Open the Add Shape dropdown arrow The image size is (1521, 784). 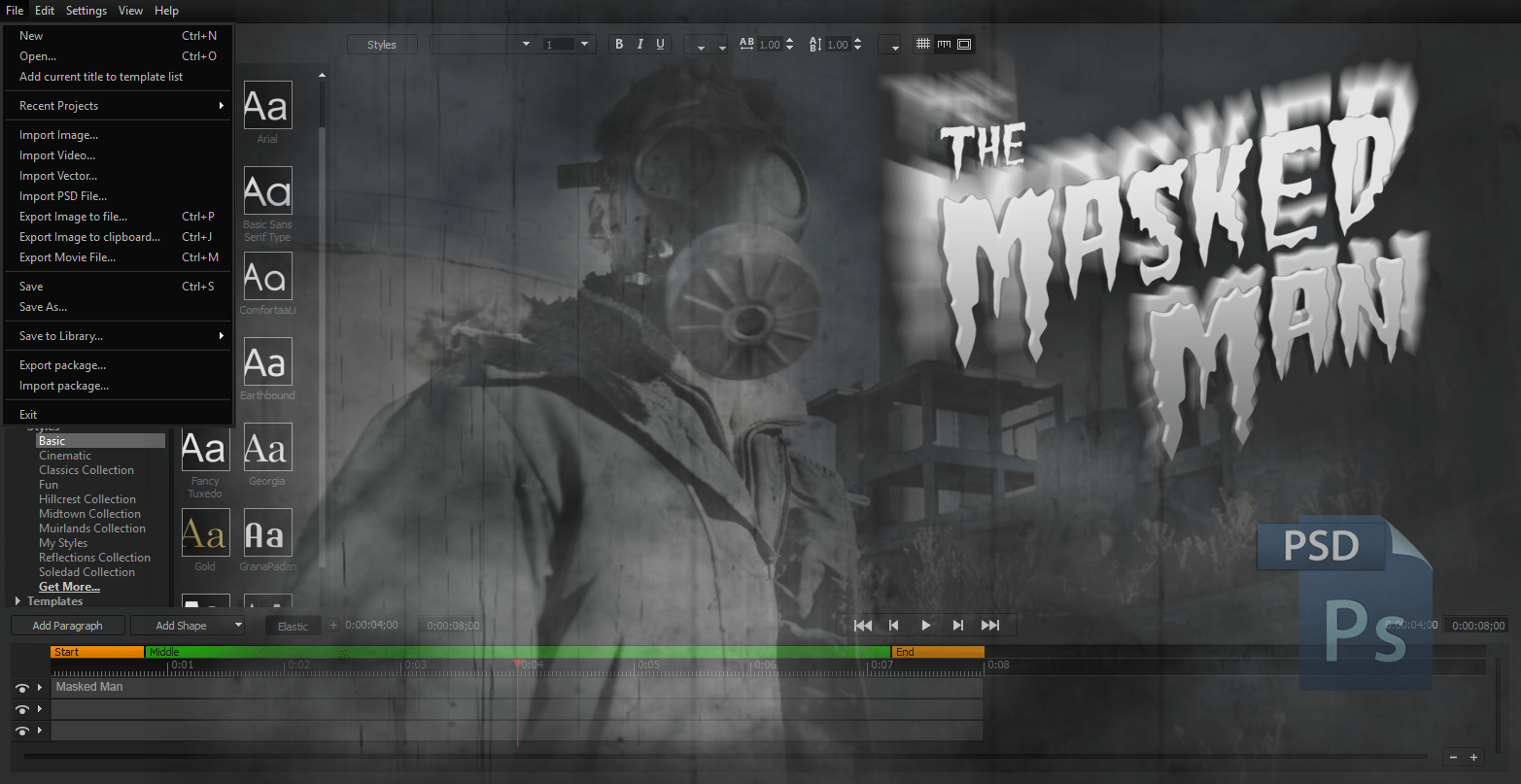coord(238,626)
